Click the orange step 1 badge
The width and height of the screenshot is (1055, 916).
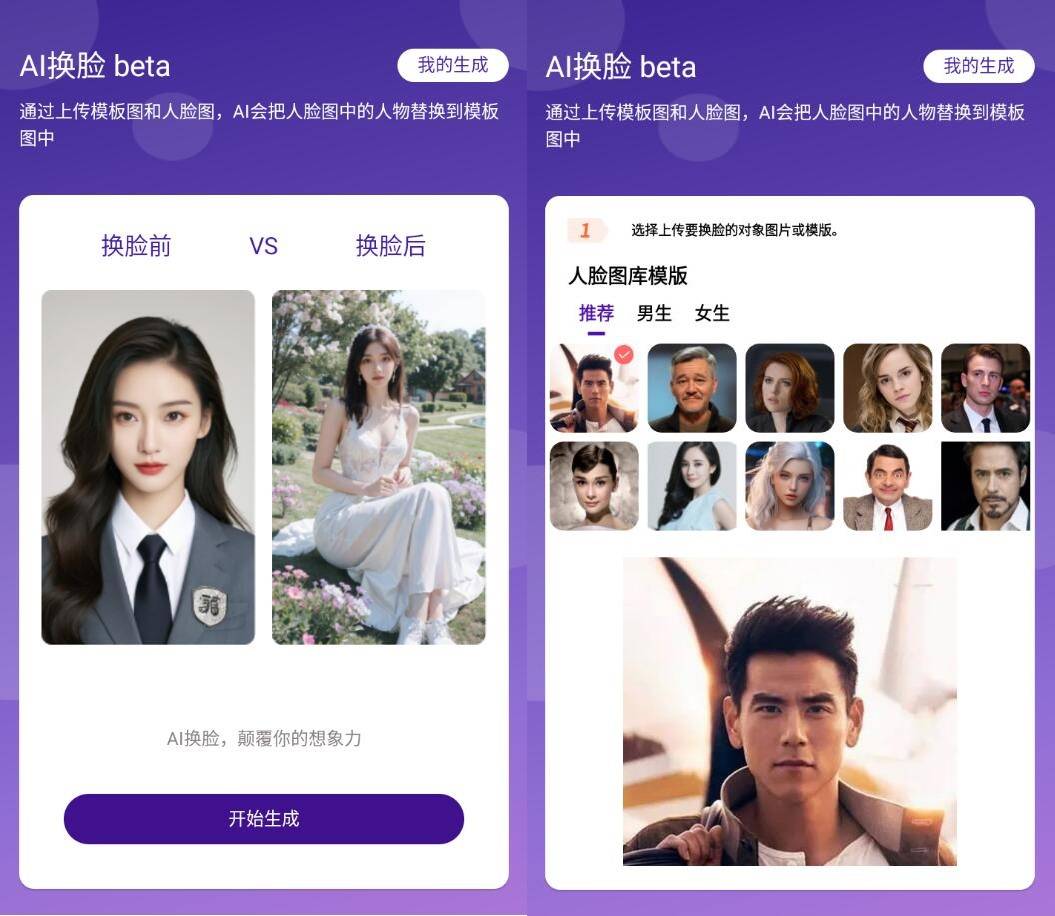[x=587, y=230]
